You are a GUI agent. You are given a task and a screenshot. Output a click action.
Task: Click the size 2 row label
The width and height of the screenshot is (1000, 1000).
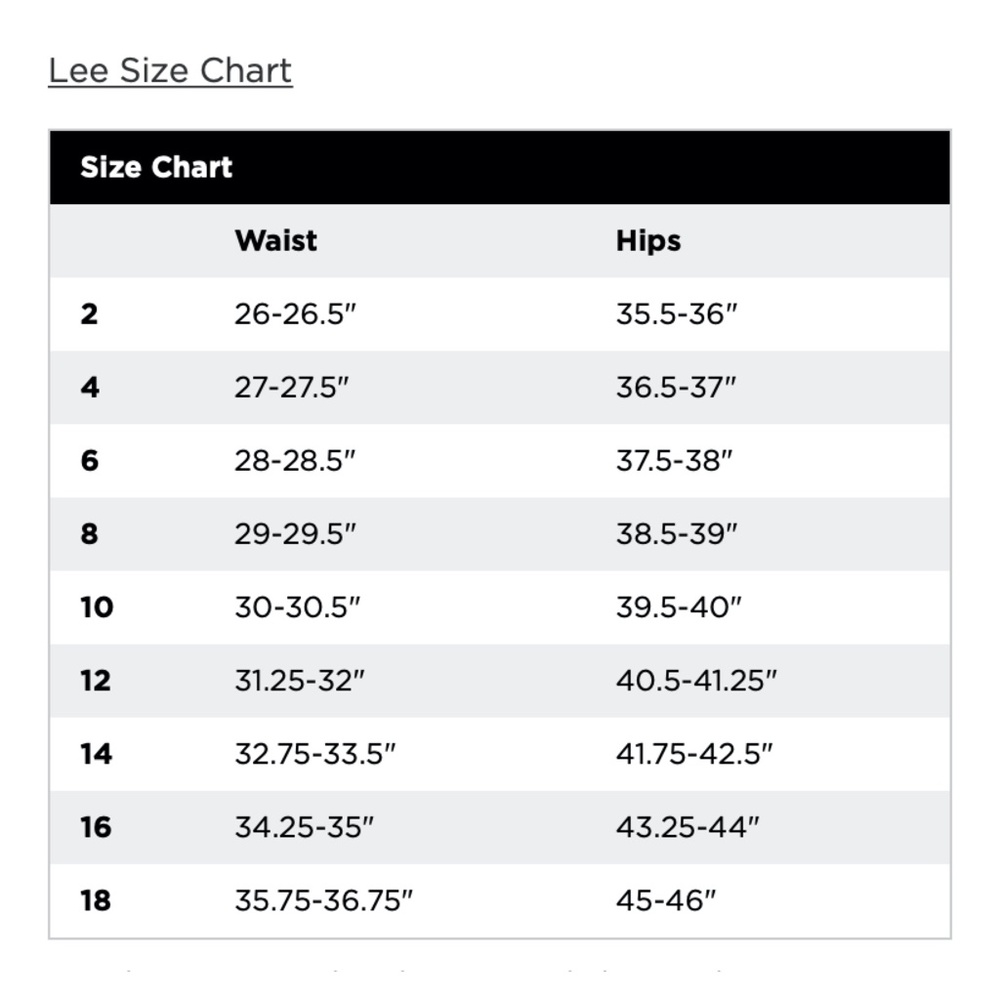tap(89, 314)
